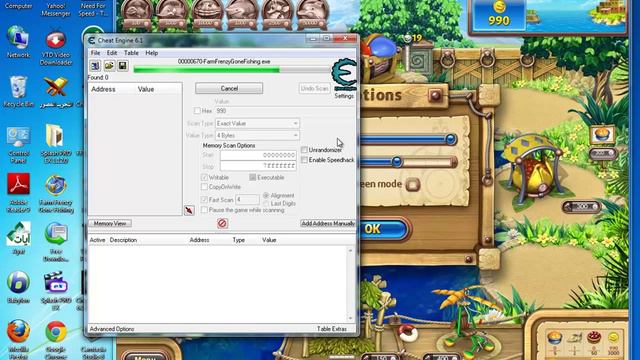Enable the Speedhack checkbox
This screenshot has height=360, width=640.
tap(304, 160)
